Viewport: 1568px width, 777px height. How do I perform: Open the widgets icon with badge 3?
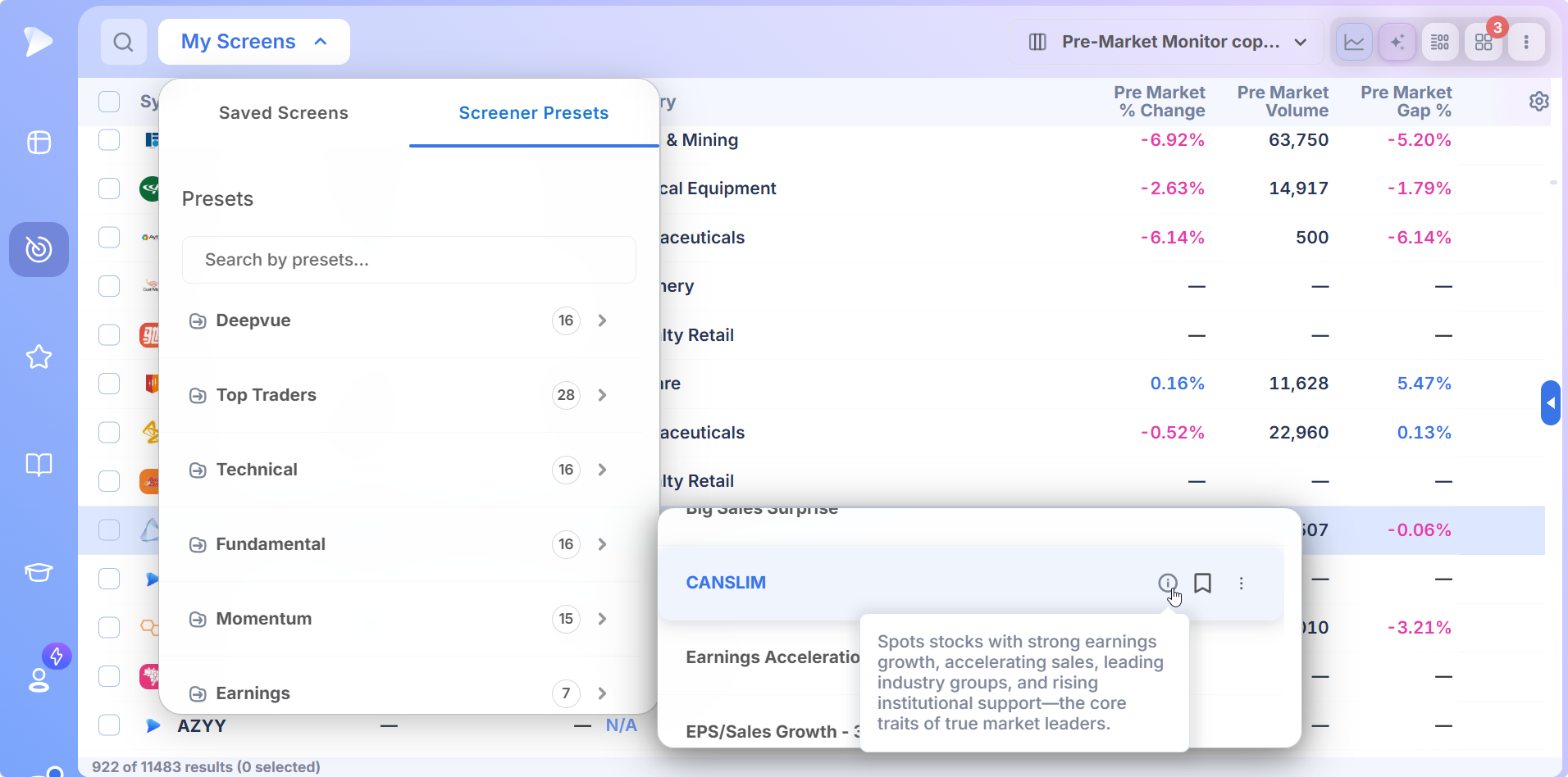(1484, 42)
